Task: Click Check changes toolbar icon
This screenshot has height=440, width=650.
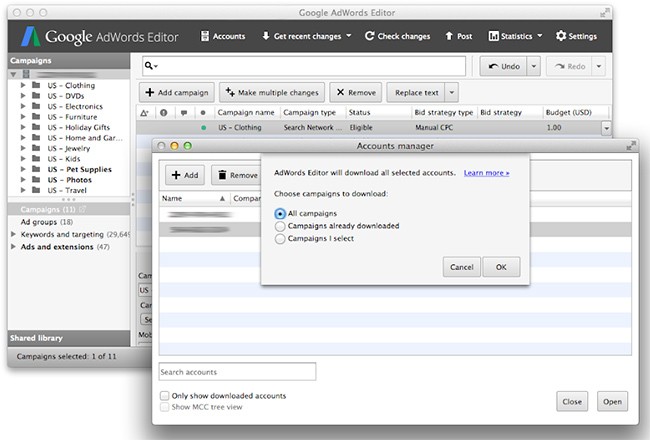Action: [397, 36]
